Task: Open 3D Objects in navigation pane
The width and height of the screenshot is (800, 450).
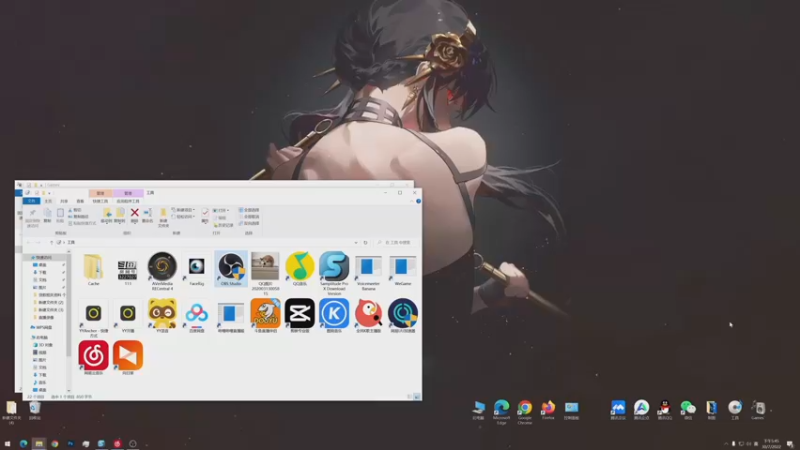Action: (45, 345)
